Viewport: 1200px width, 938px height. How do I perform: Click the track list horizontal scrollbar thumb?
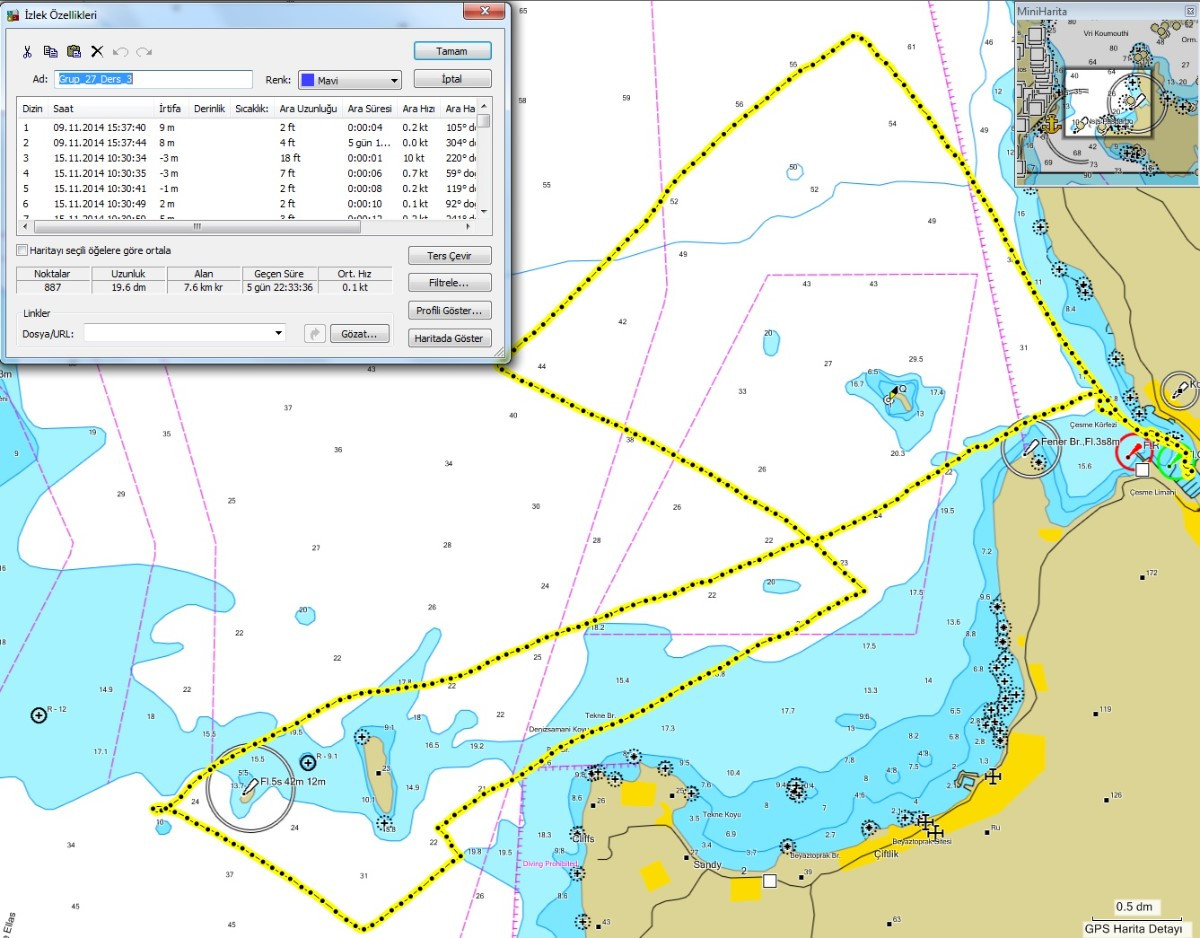click(196, 226)
